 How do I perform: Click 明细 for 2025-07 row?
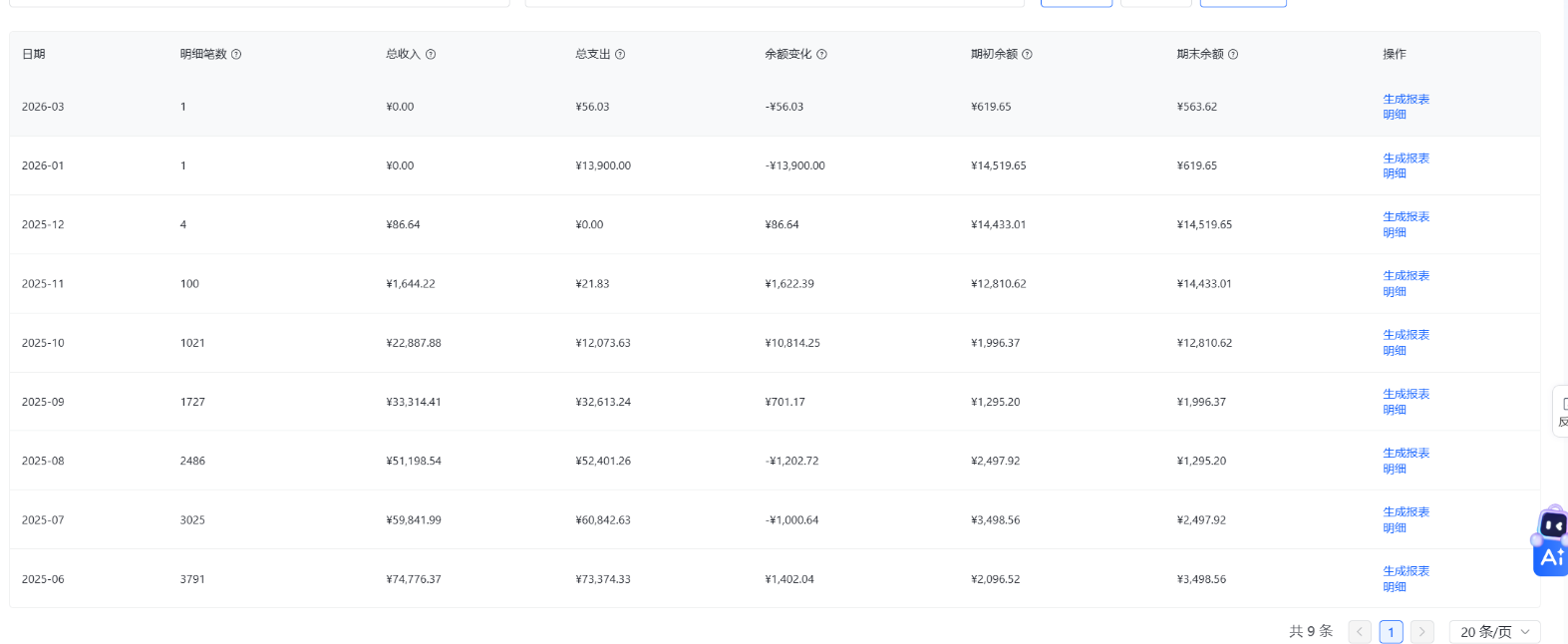pyautogui.click(x=1395, y=527)
